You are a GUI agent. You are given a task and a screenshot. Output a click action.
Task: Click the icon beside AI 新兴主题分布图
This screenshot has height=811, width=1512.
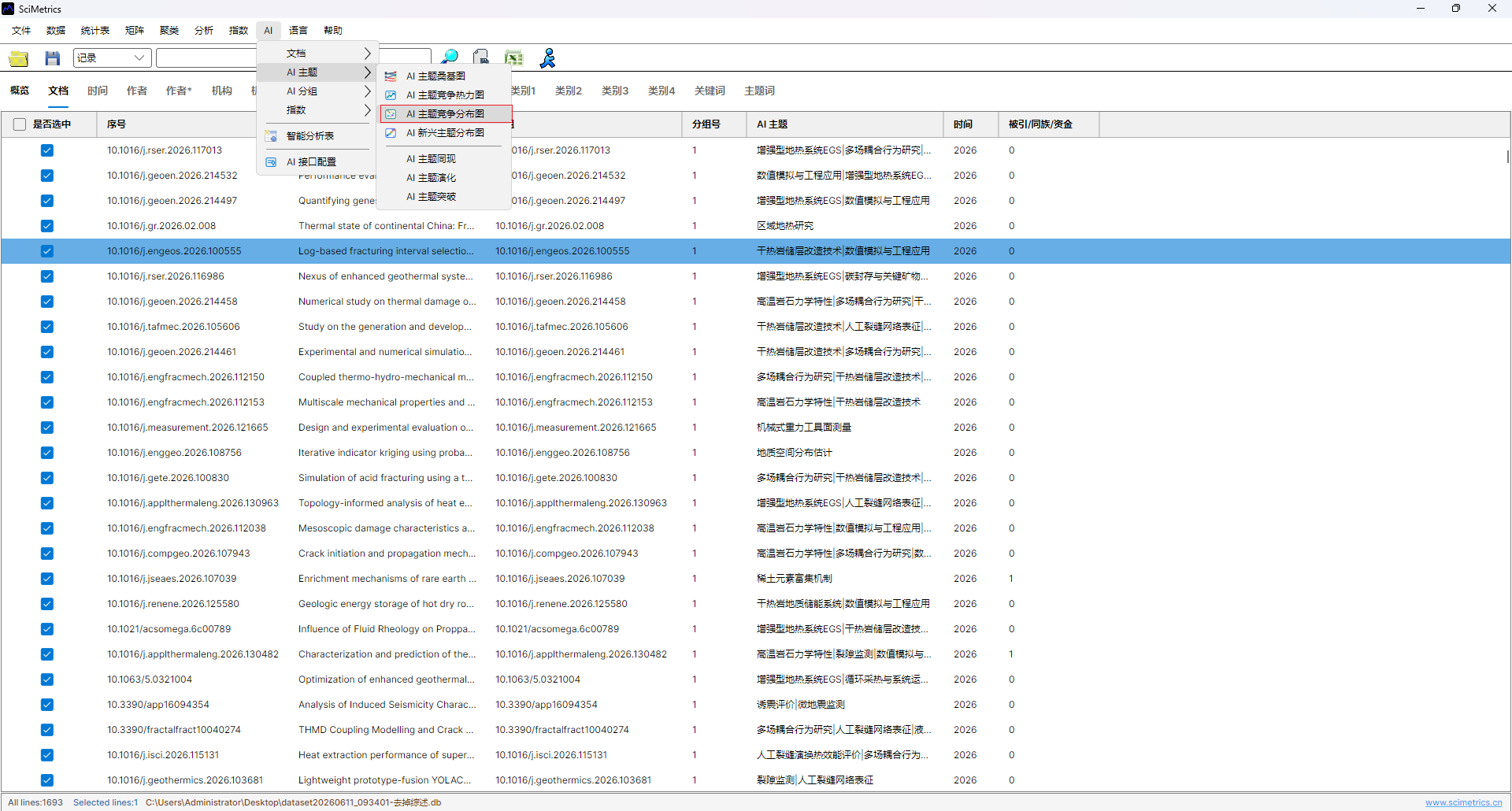pos(391,133)
